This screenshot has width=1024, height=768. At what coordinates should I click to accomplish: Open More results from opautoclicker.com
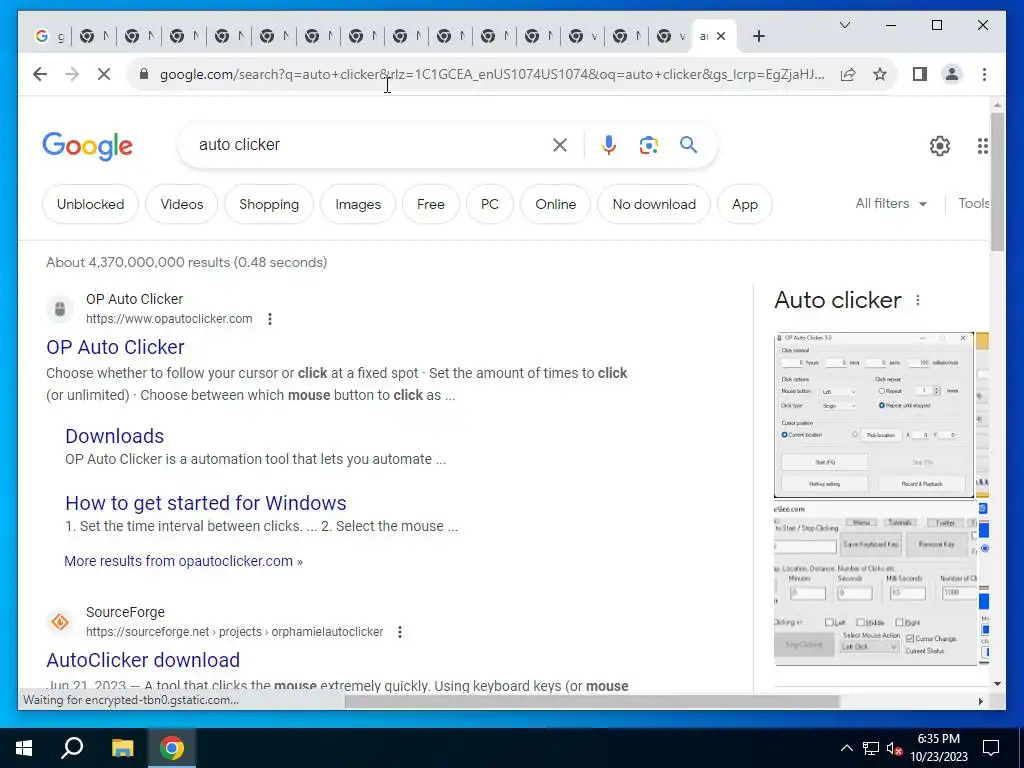184,561
